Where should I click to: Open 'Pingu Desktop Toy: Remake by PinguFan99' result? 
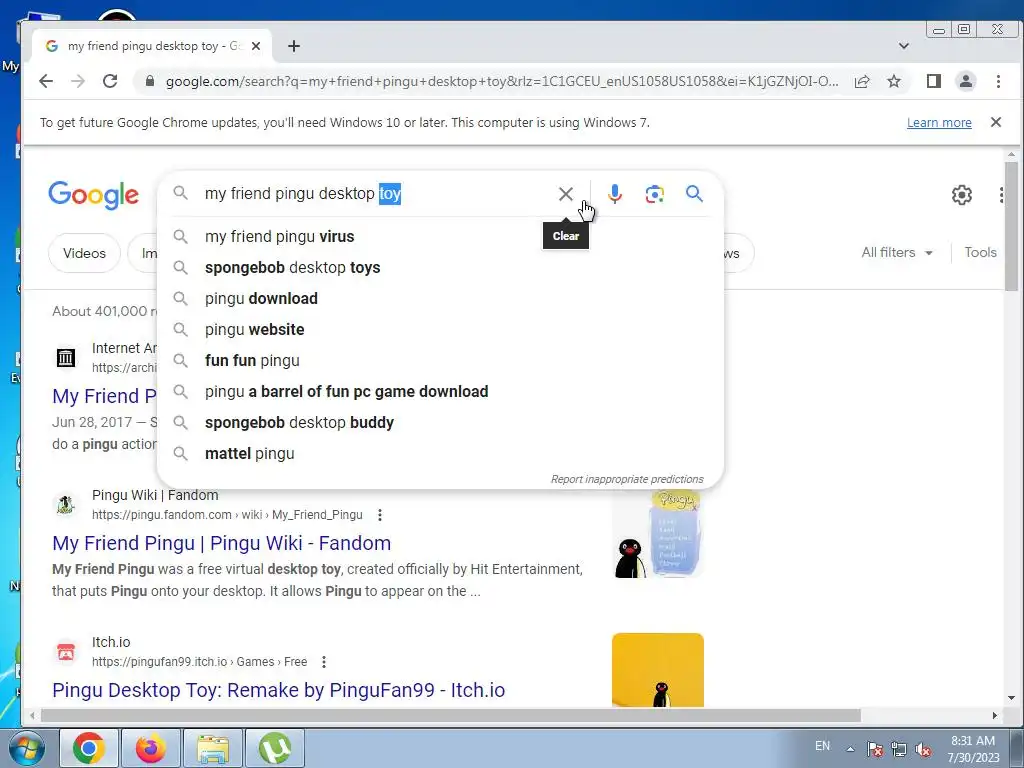point(278,690)
